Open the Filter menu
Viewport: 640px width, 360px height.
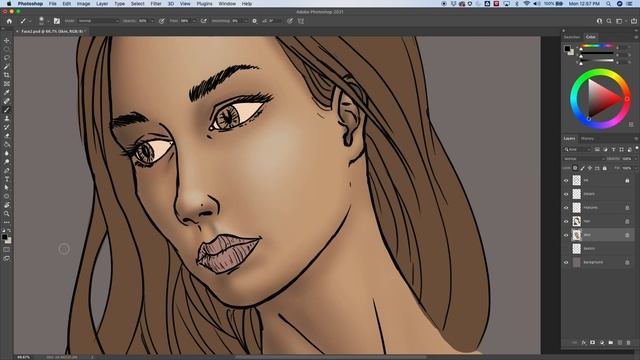[156, 4]
